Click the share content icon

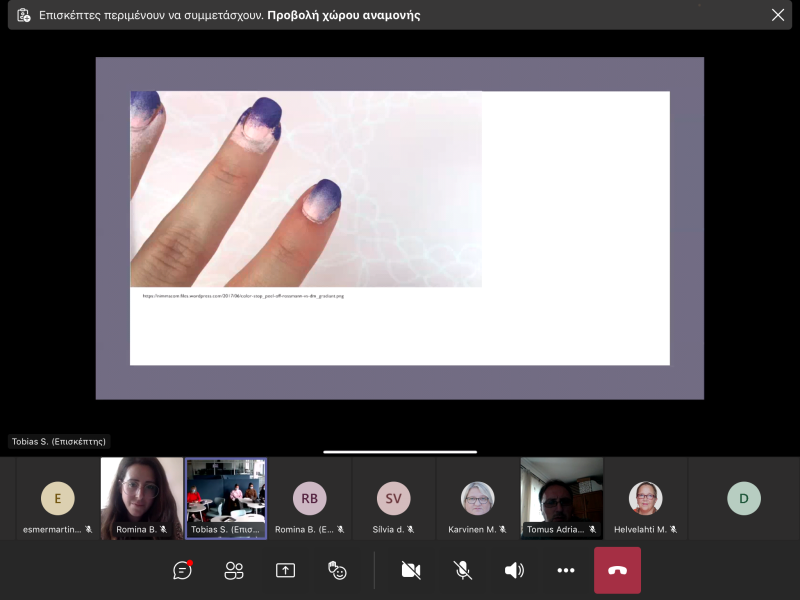tap(285, 570)
